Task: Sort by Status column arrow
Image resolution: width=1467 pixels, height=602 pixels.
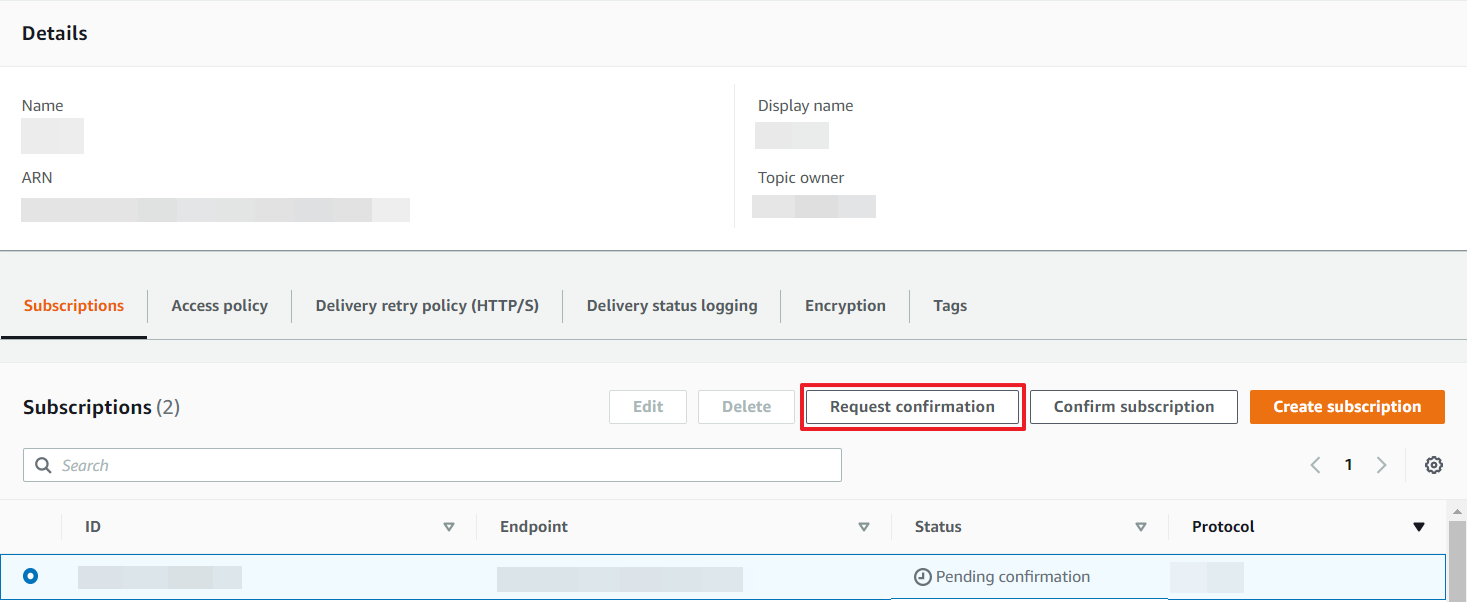Action: (x=1141, y=527)
